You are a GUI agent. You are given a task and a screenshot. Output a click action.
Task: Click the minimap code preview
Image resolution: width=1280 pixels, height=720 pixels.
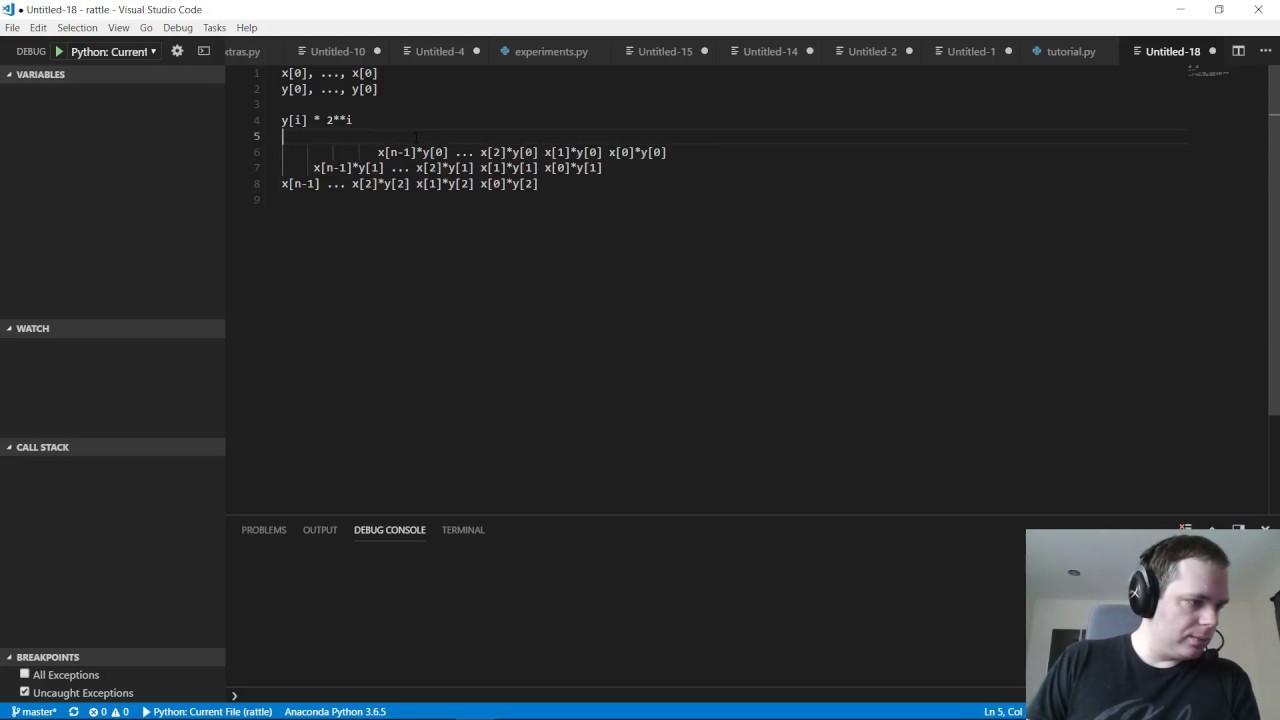tap(1207, 72)
